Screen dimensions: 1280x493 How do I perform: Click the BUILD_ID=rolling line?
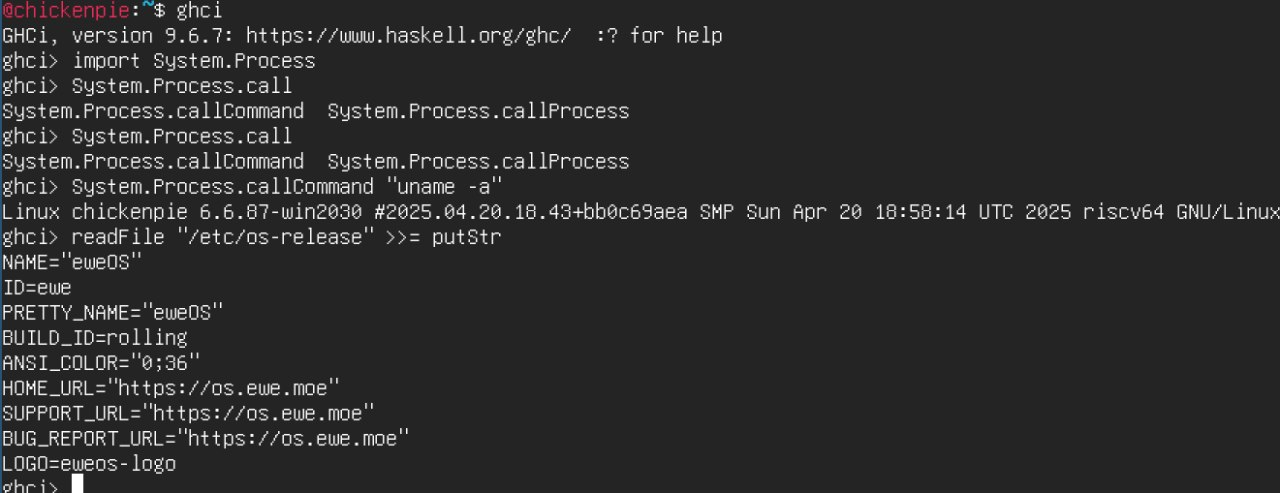(95, 338)
